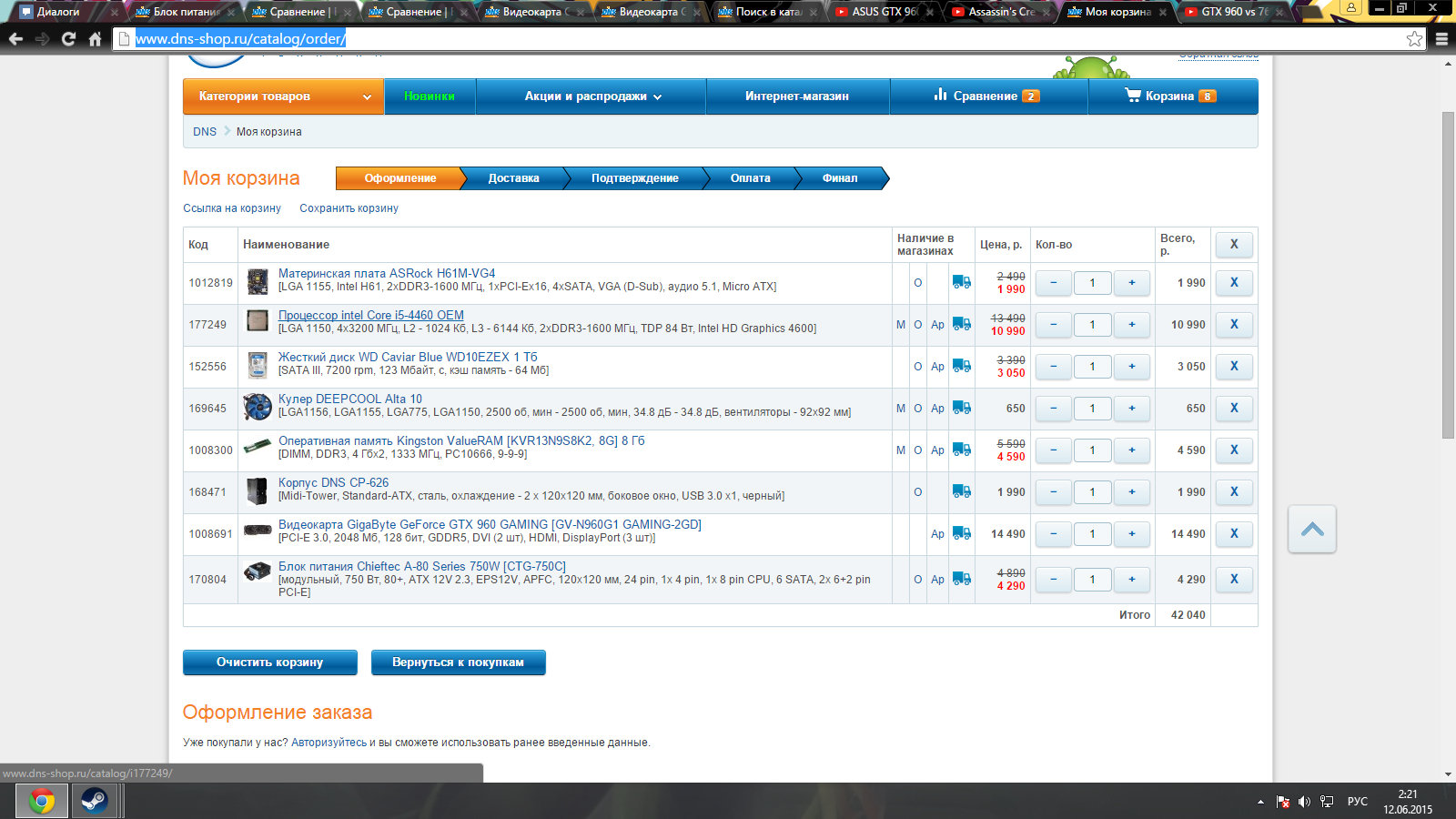Click quantity field for Chieftec A-80
Screen dimensions: 1456x819
(x=1093, y=579)
